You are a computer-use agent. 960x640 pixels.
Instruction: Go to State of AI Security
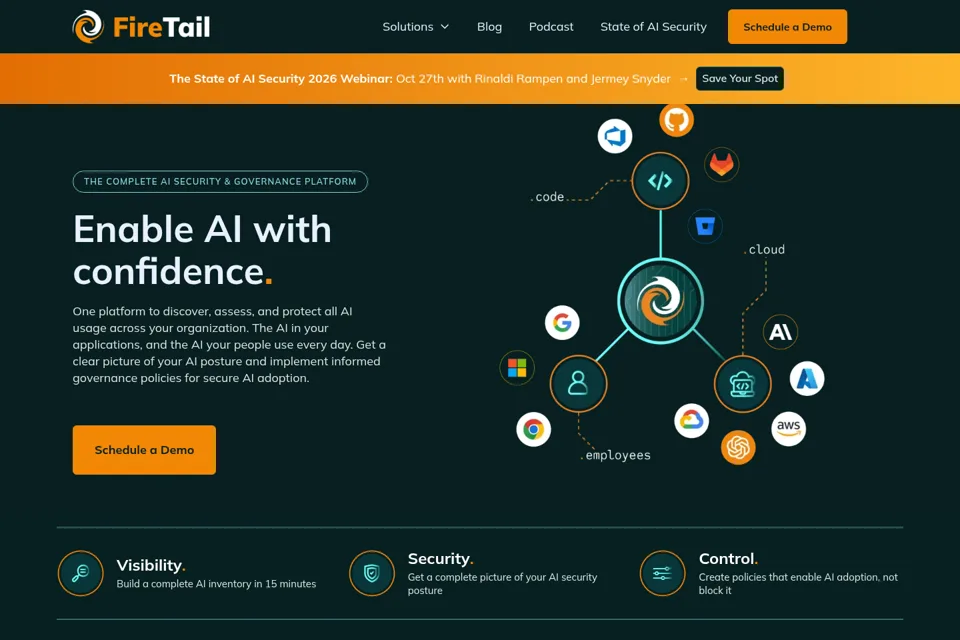click(653, 27)
